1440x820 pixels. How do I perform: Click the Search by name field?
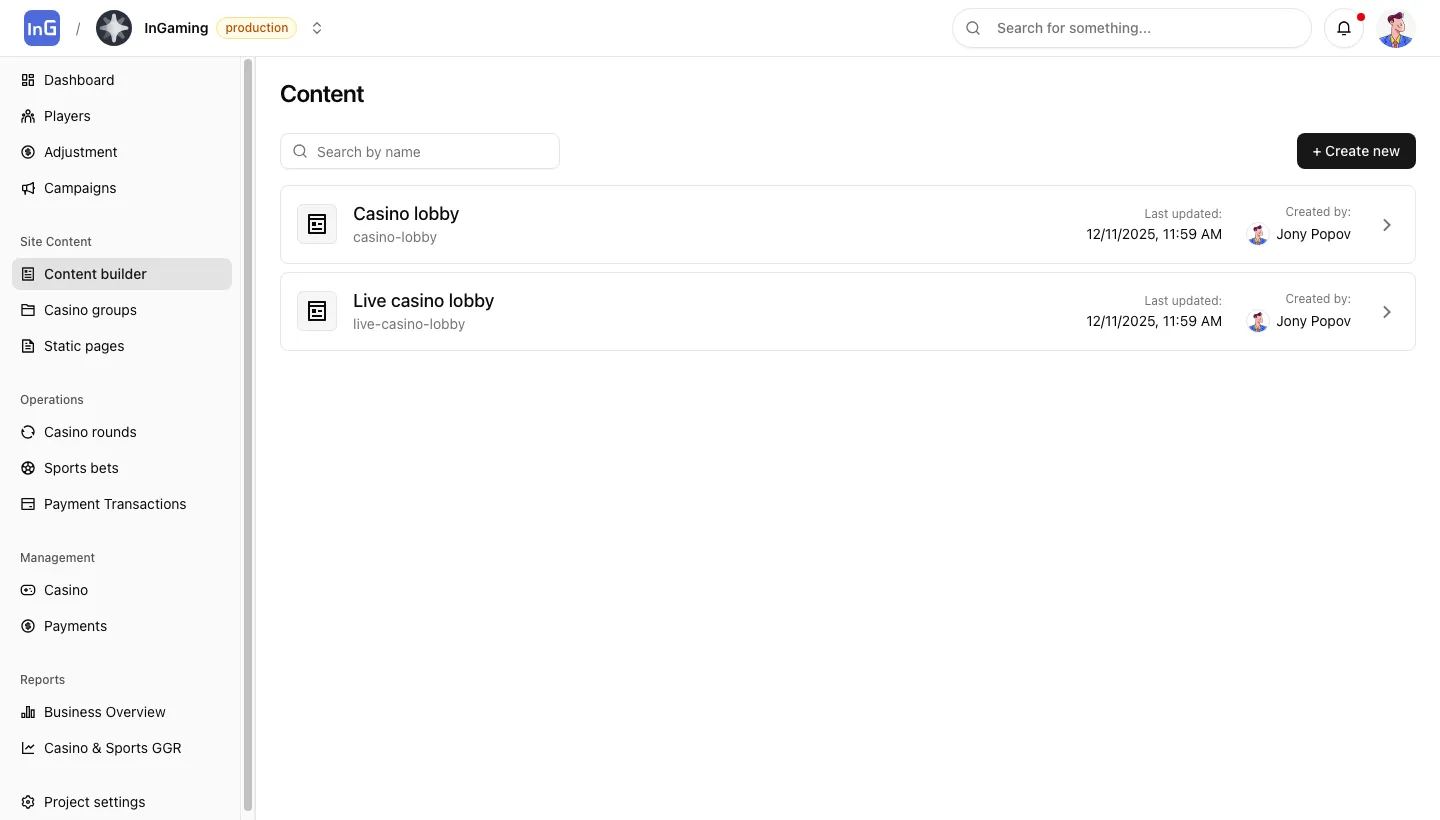point(420,151)
